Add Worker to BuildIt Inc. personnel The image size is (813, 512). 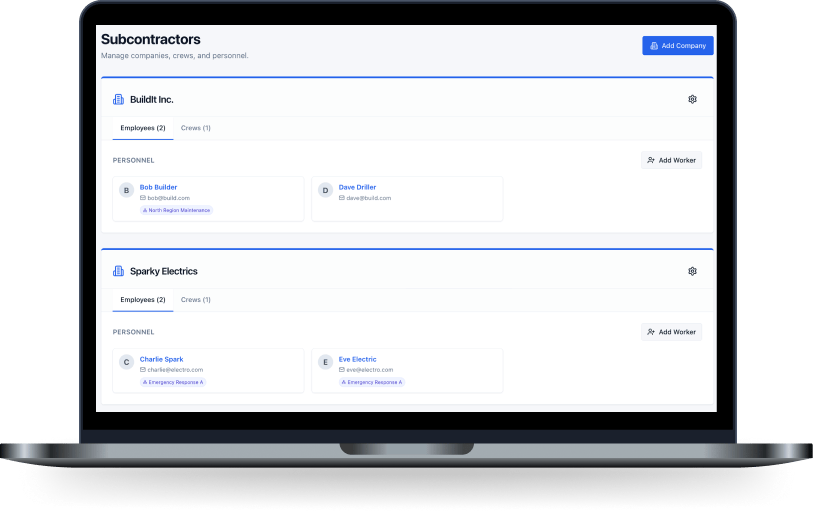(x=671, y=160)
